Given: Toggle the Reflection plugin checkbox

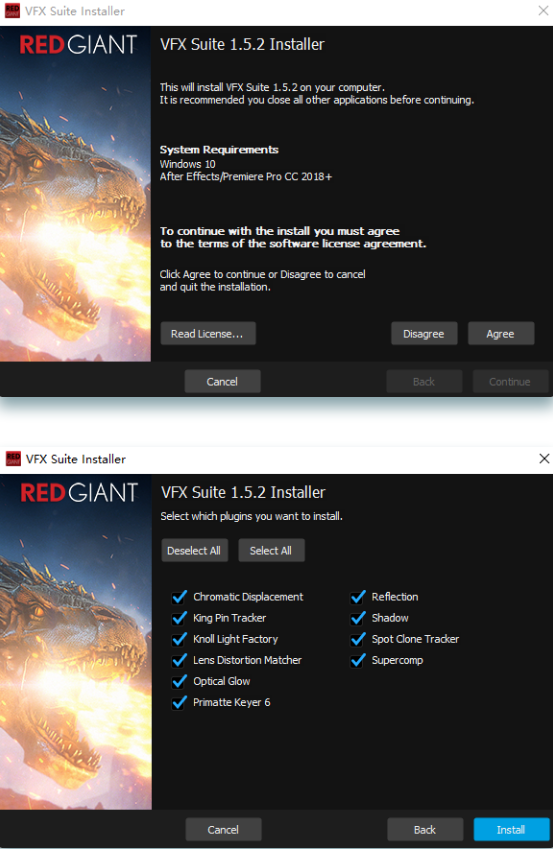Looking at the screenshot, I should (x=358, y=597).
